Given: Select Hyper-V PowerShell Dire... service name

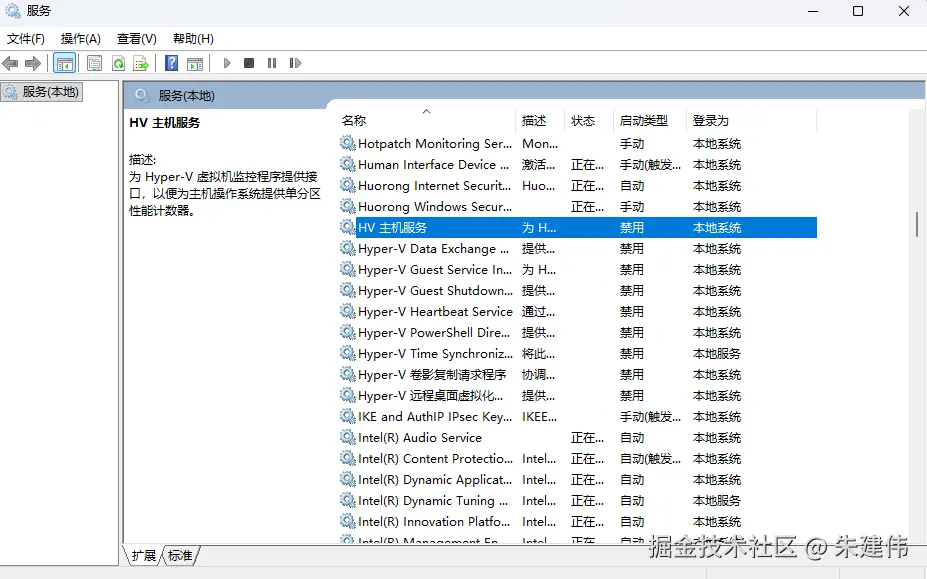Looking at the screenshot, I should 433,332.
